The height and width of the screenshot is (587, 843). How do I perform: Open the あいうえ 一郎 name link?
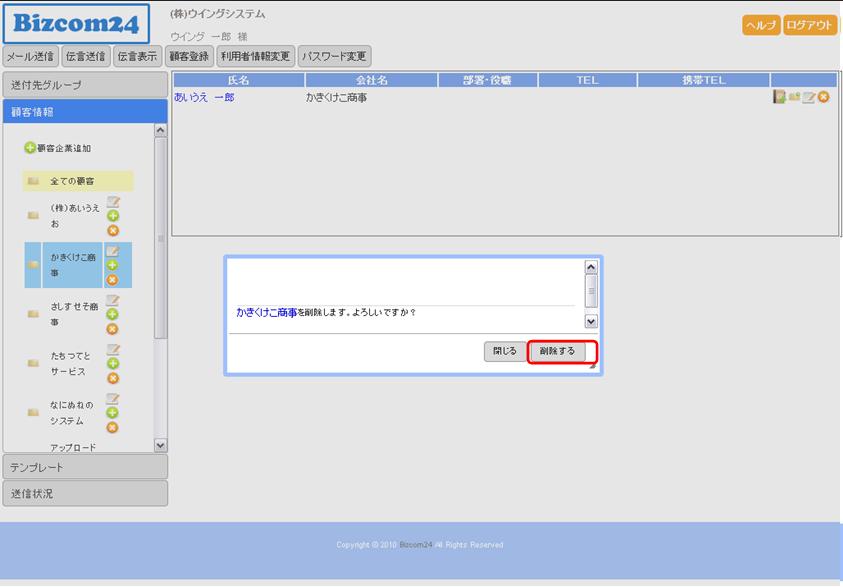[204, 98]
